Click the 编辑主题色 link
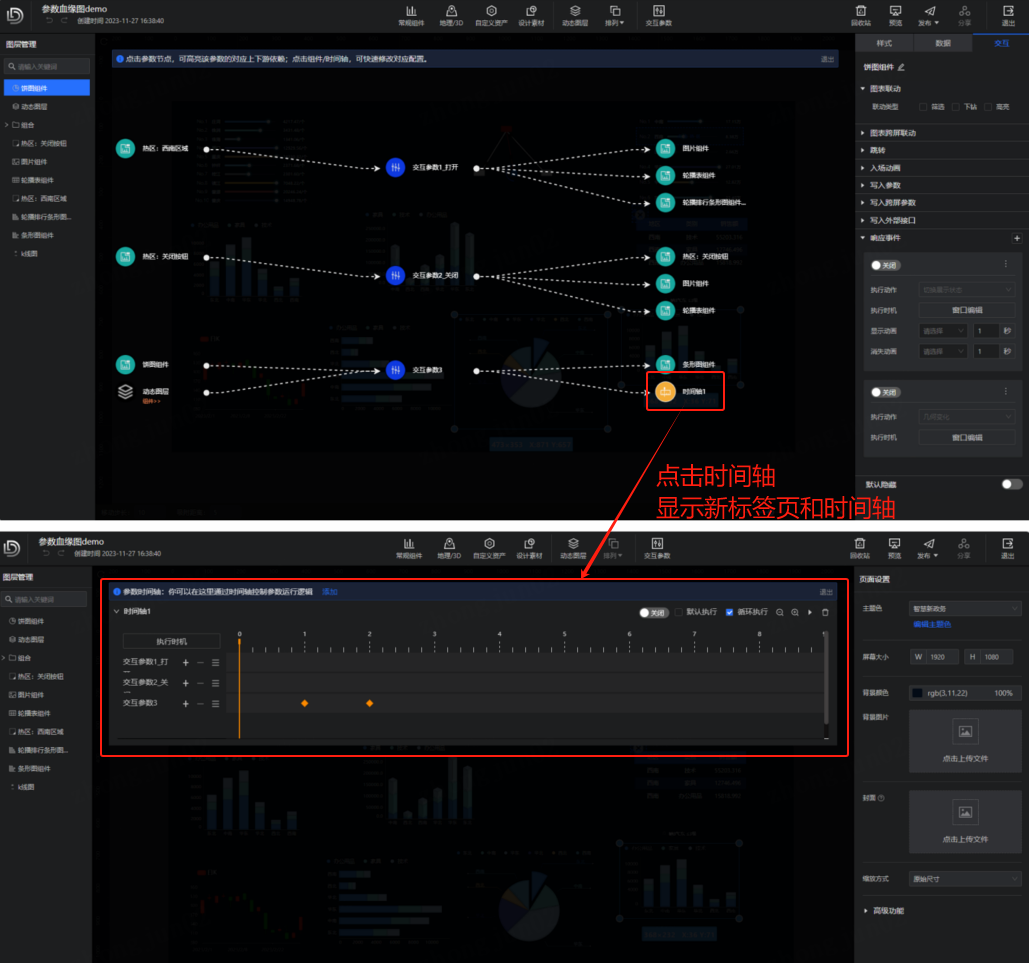The height and width of the screenshot is (963, 1029). tap(932, 624)
